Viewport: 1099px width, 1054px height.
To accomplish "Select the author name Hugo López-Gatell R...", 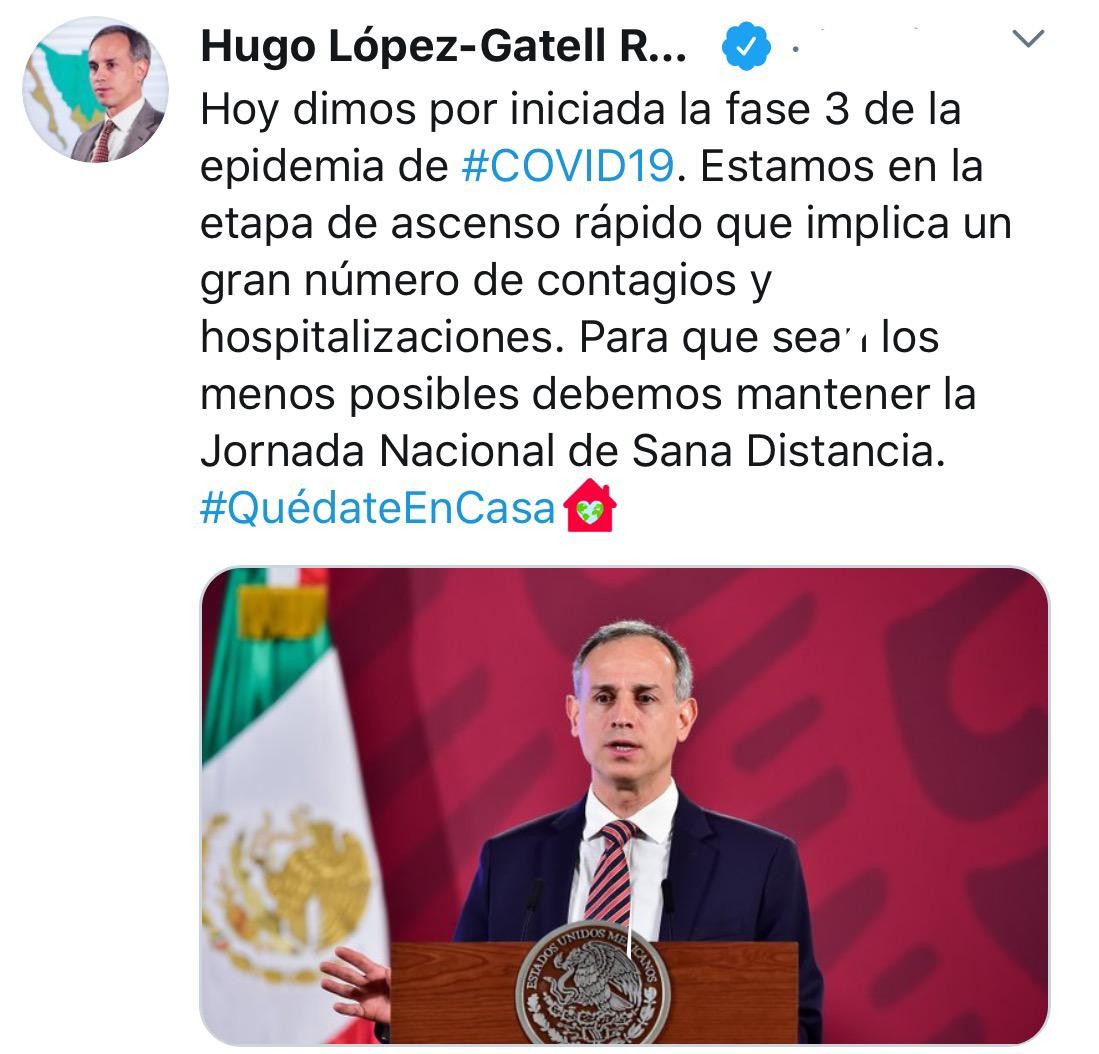I will [444, 47].
